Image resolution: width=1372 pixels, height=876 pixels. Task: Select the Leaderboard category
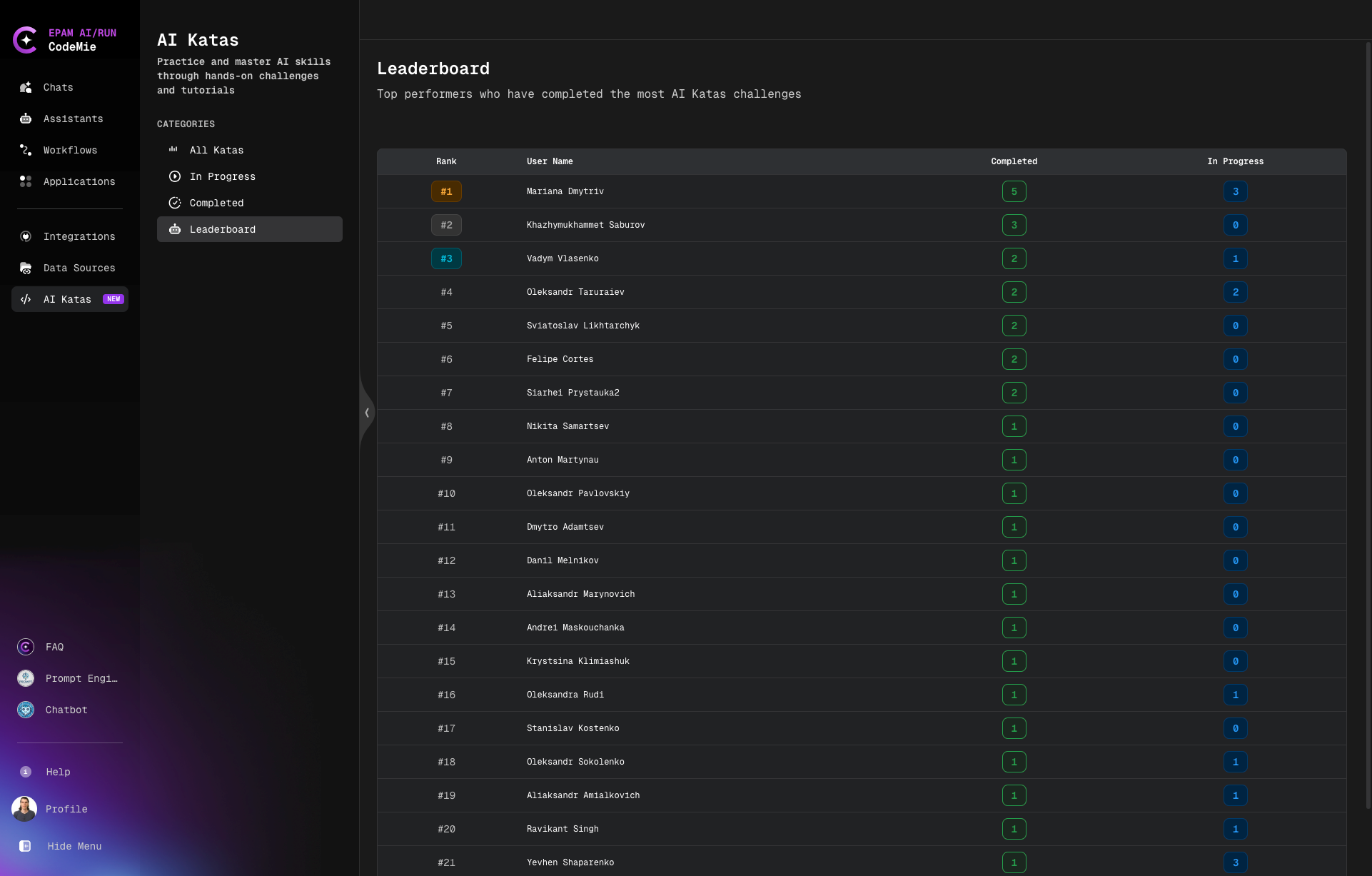222,229
